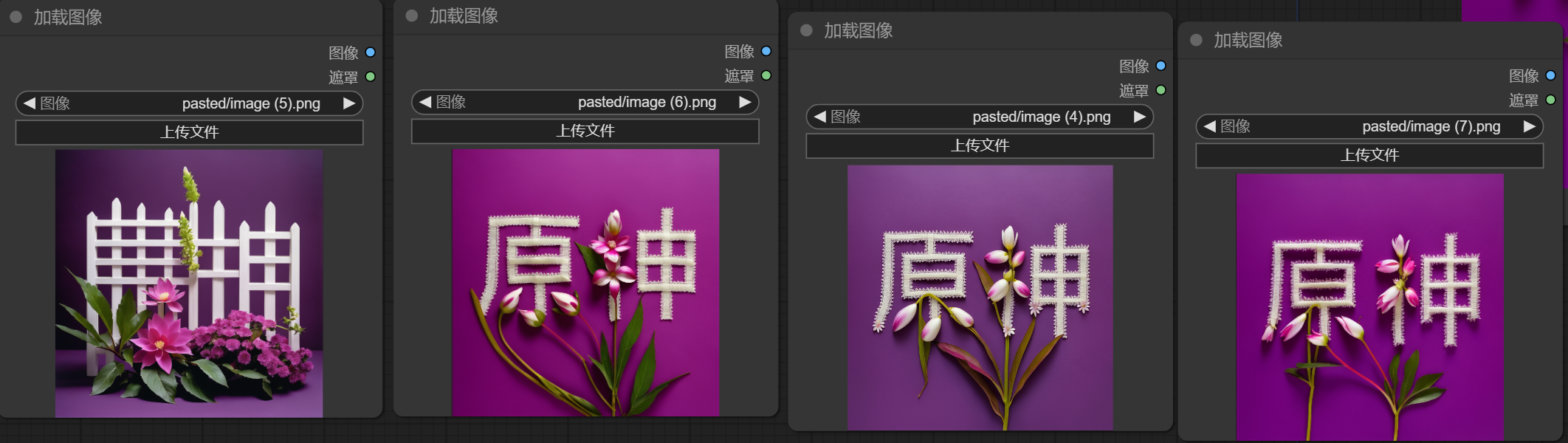The image size is (1568, 443).
Task: Open image list showing pasted/image (4).png
Action: [980, 117]
